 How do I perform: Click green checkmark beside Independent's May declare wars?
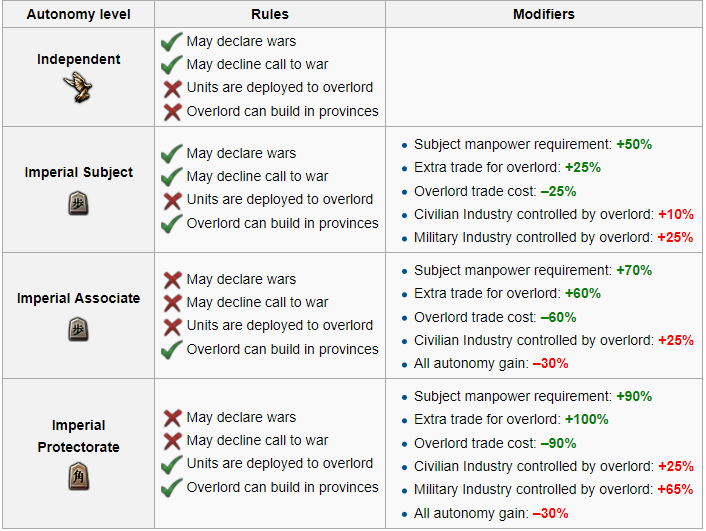(x=171, y=42)
